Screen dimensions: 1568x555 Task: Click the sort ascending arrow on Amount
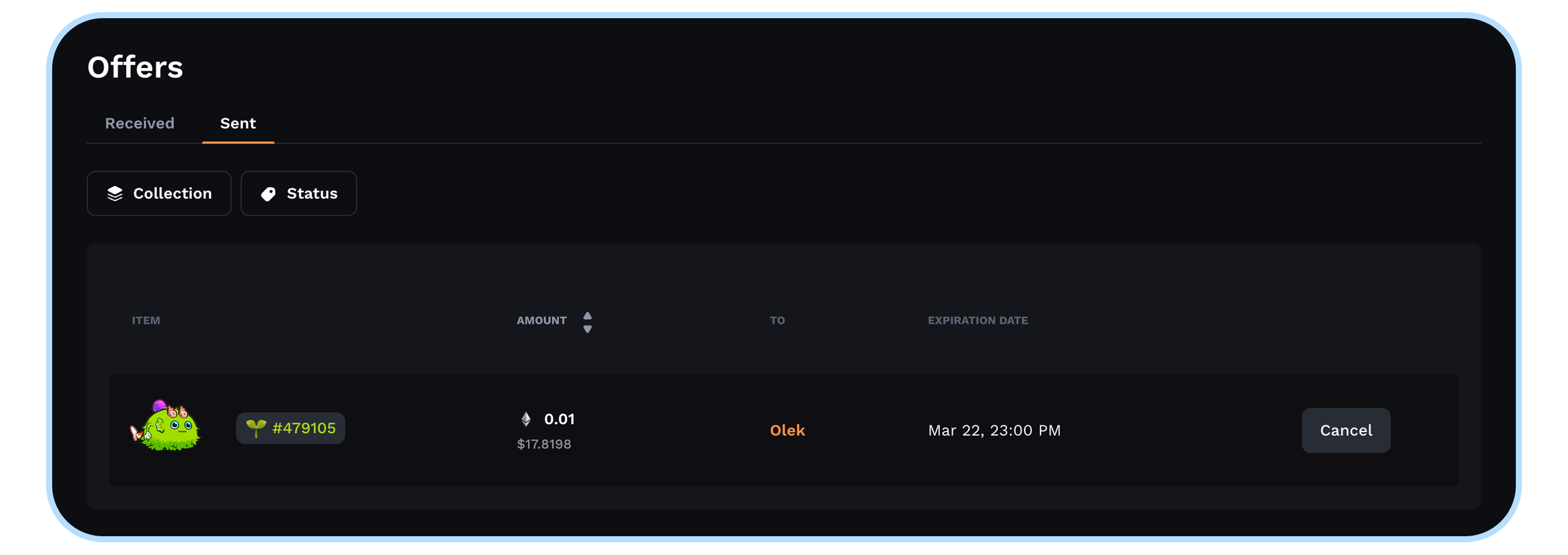[588, 315]
